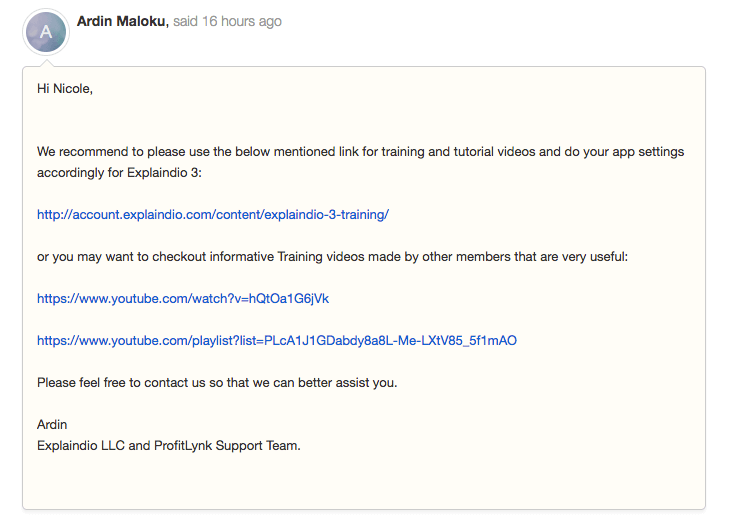
Task: Click the "said 16 hours ago" timestamp
Action: click(x=228, y=21)
